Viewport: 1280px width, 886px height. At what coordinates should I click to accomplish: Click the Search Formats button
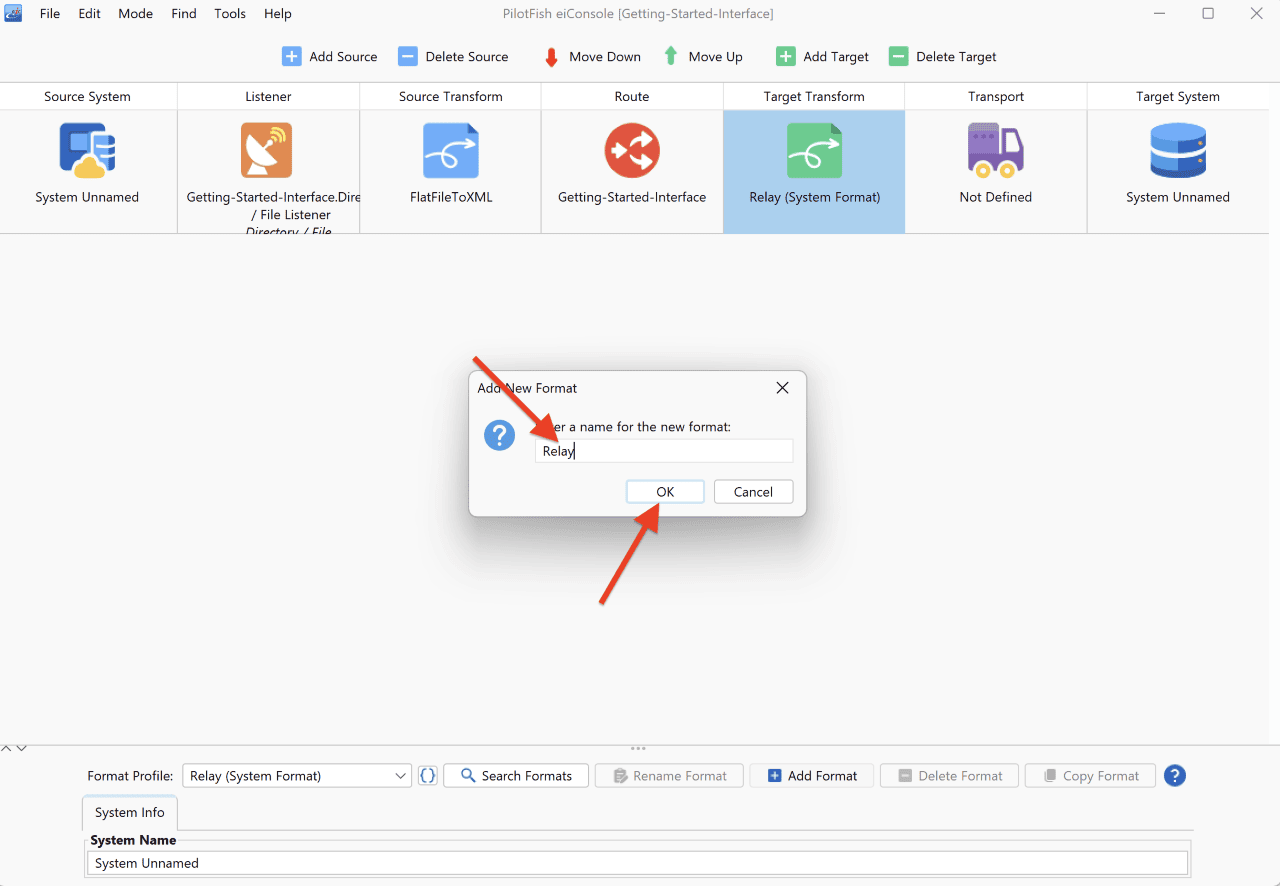(515, 775)
